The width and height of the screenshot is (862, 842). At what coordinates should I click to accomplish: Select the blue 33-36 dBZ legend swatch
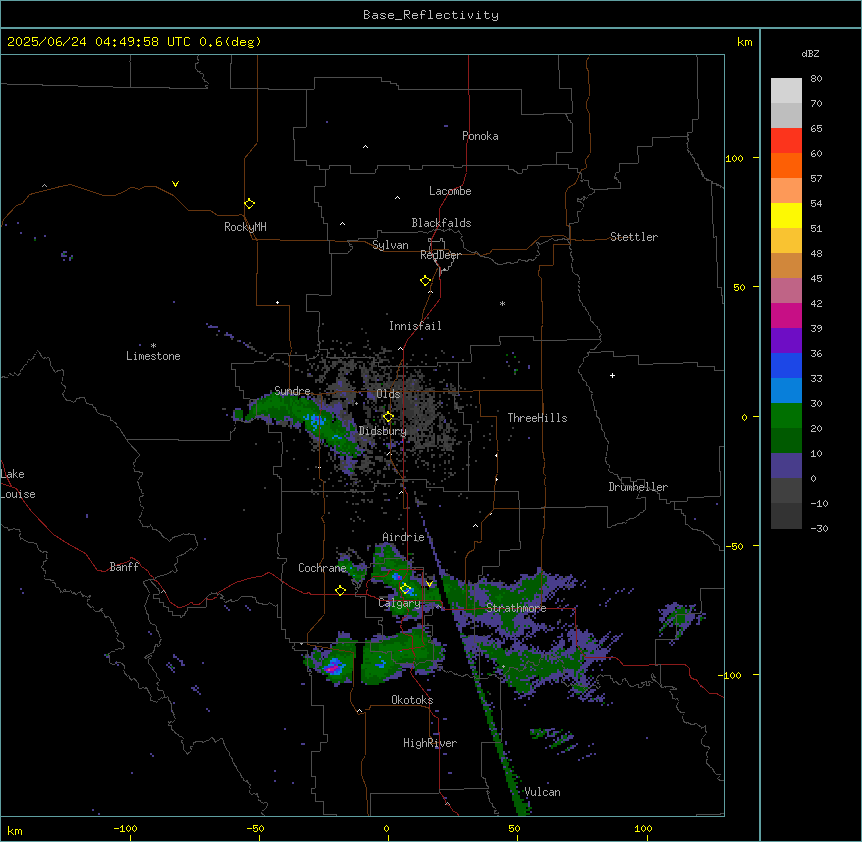click(786, 365)
